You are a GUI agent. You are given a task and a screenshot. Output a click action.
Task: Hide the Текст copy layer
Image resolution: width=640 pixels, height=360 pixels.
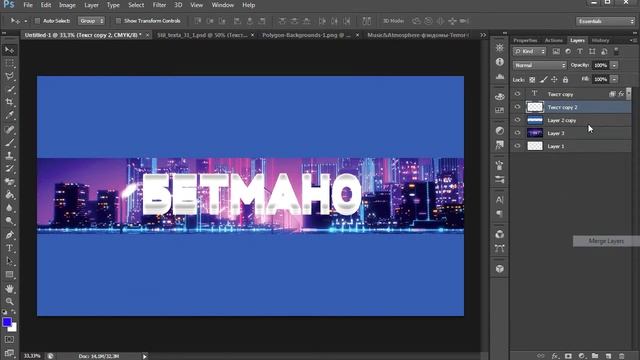pos(518,94)
